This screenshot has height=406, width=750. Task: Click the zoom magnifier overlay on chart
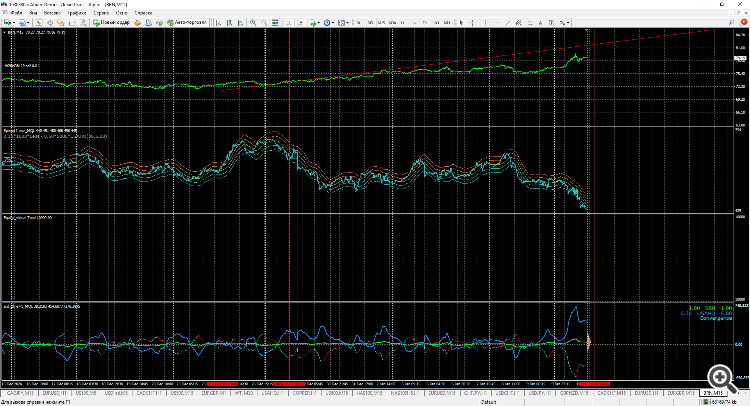tap(720, 375)
